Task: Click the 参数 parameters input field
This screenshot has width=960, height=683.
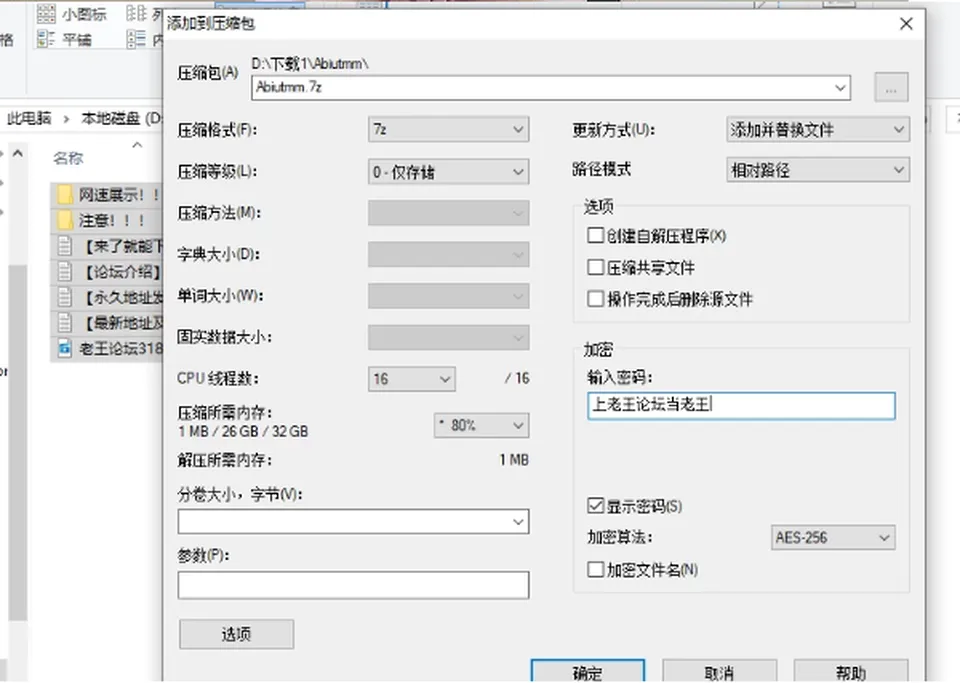Action: pyautogui.click(x=353, y=585)
